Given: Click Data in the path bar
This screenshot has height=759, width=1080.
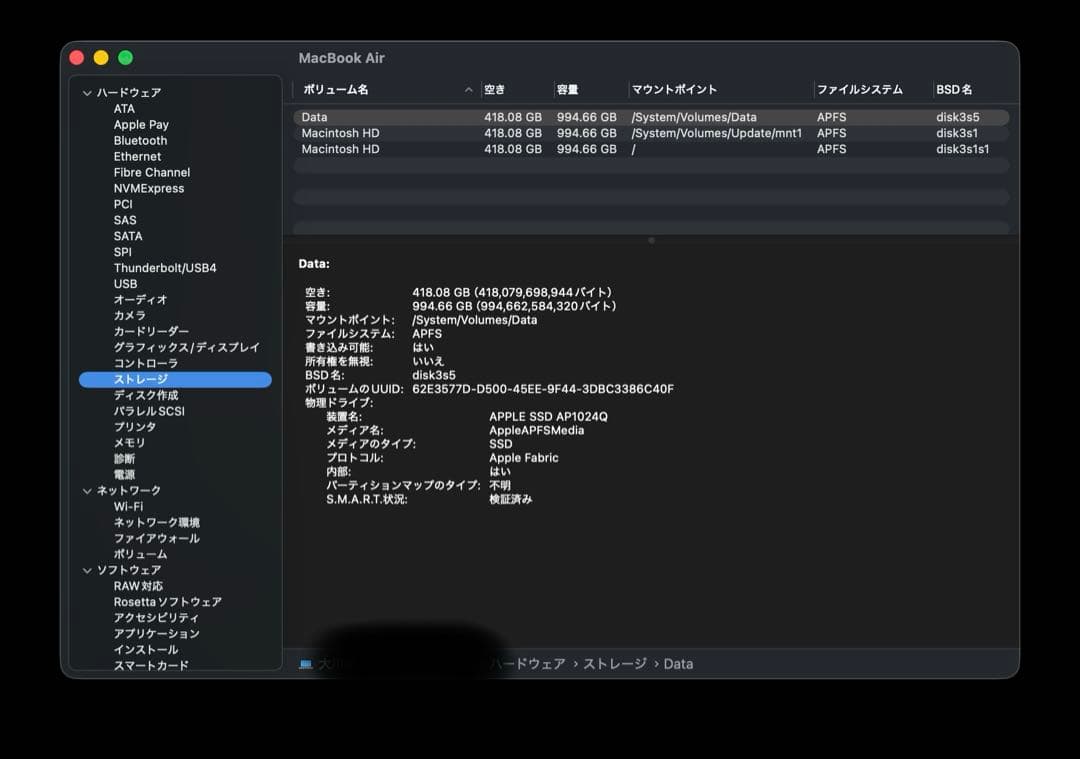Looking at the screenshot, I should (678, 664).
